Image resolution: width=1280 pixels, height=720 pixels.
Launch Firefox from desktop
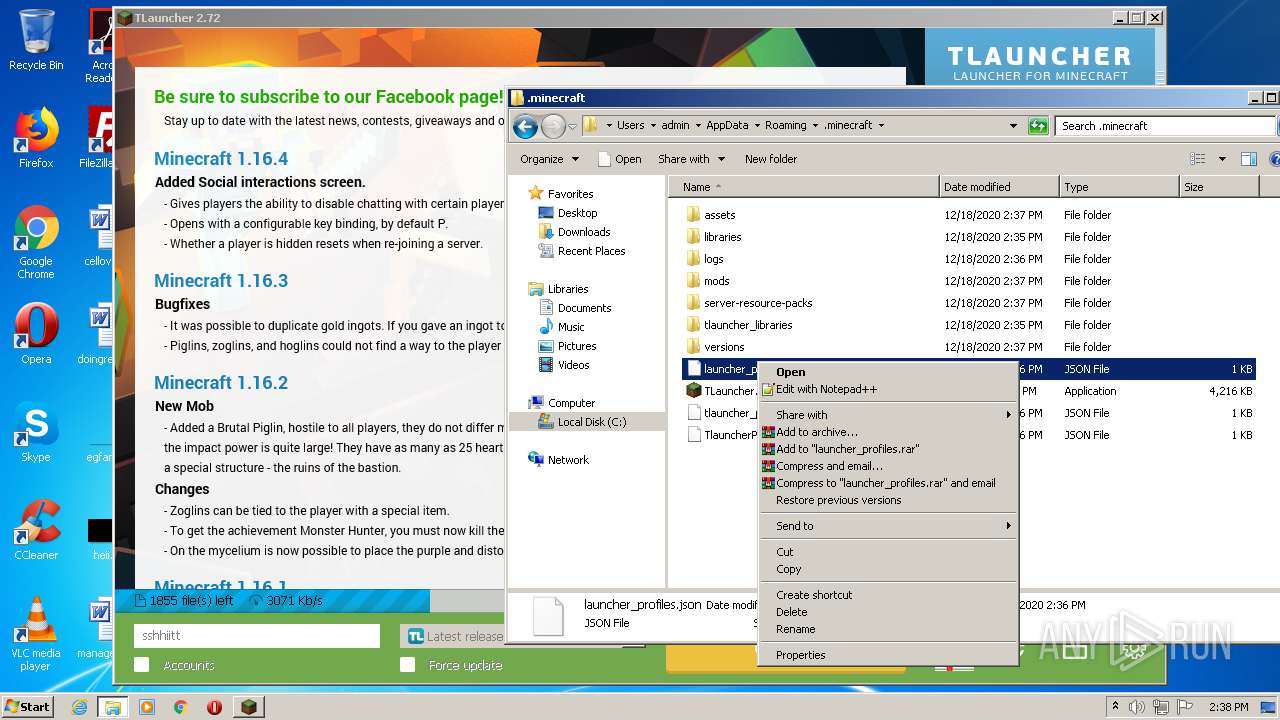36,138
